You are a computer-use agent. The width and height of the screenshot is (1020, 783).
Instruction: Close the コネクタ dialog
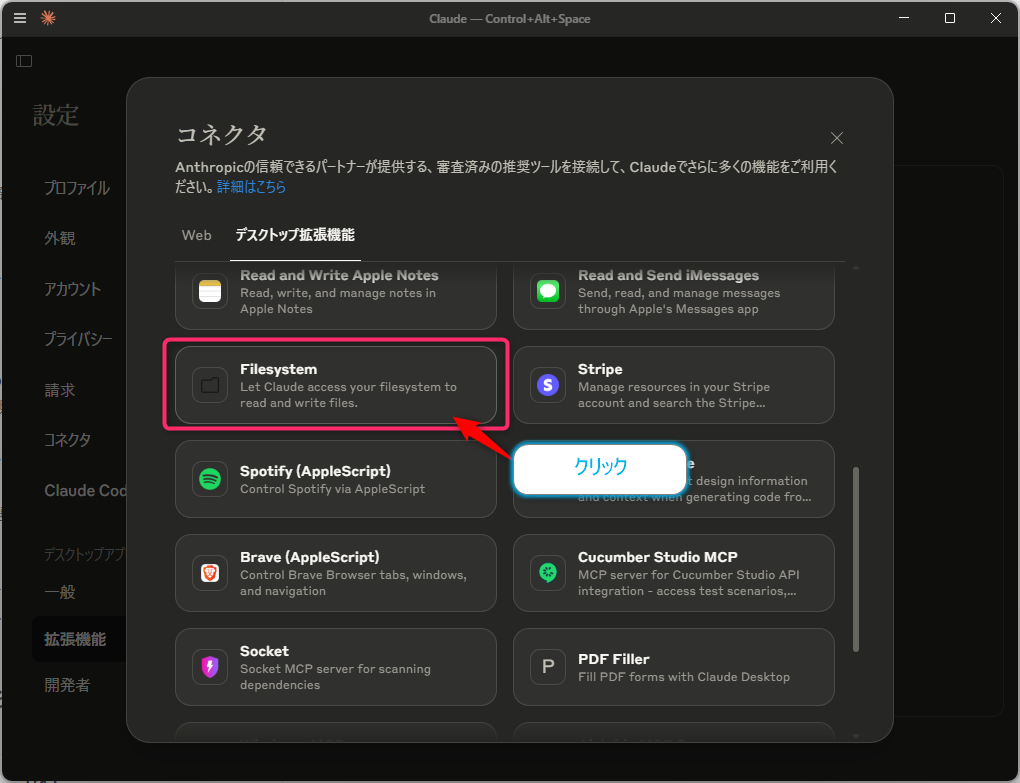point(837,138)
